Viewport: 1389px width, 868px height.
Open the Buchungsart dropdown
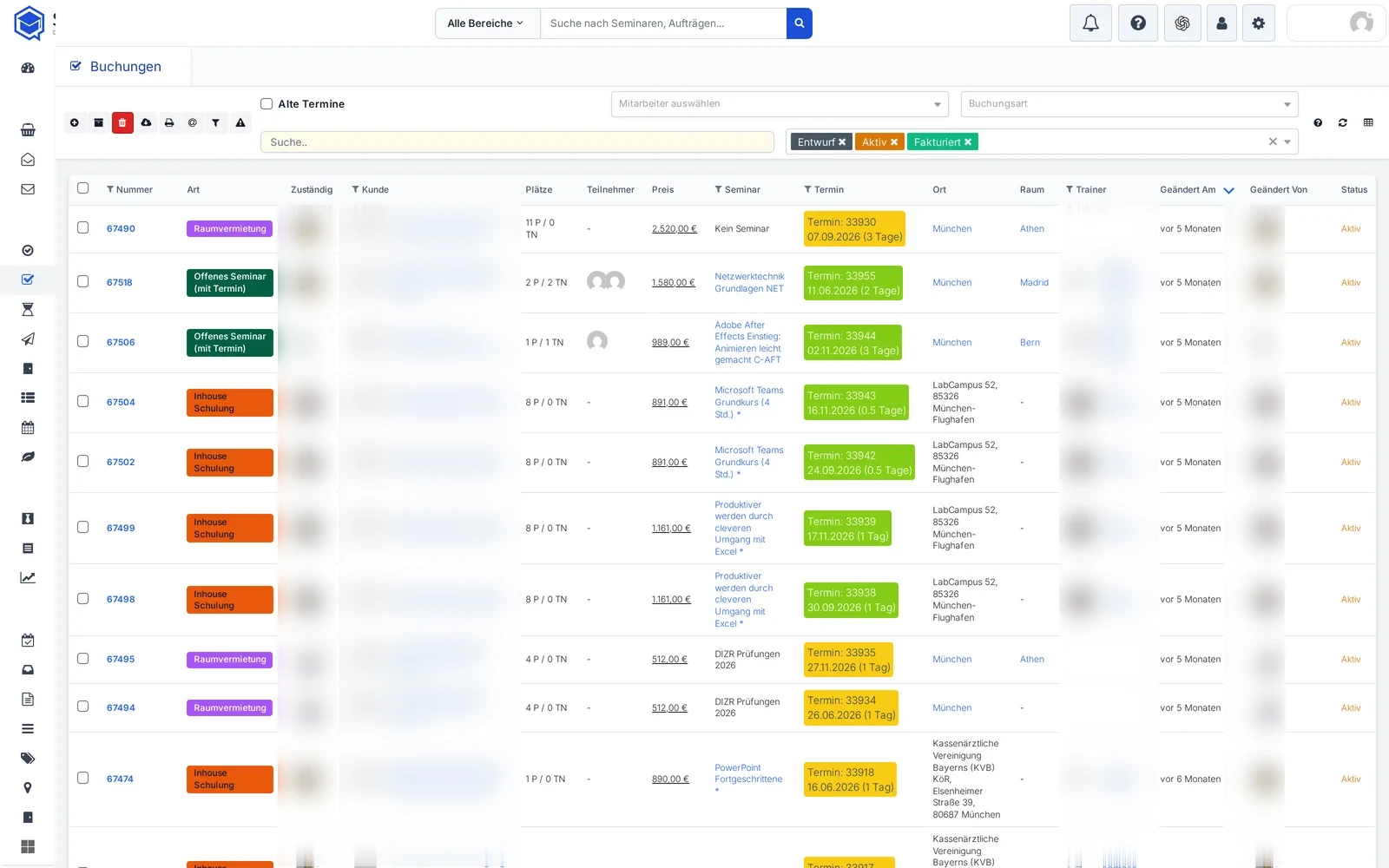pos(1129,104)
